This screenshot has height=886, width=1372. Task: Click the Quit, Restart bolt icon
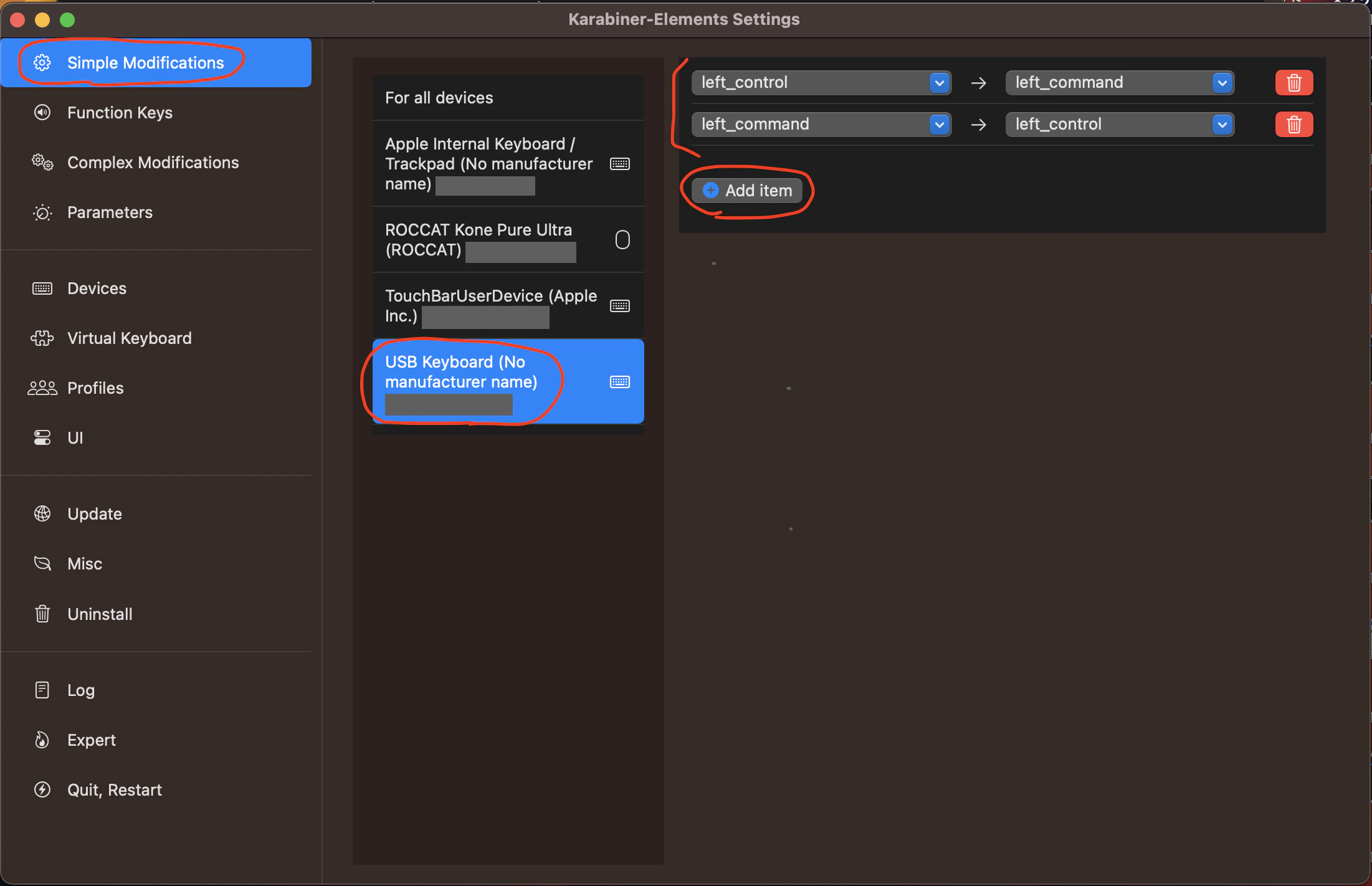42,789
